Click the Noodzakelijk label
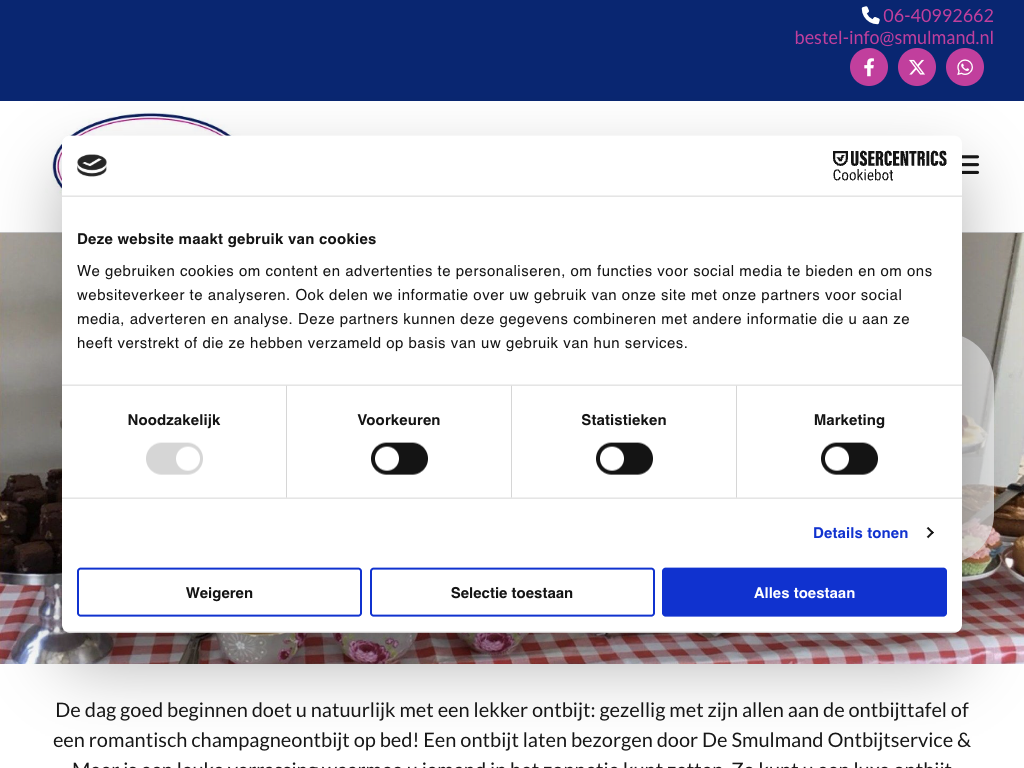This screenshot has height=768, width=1024. pyautogui.click(x=174, y=420)
